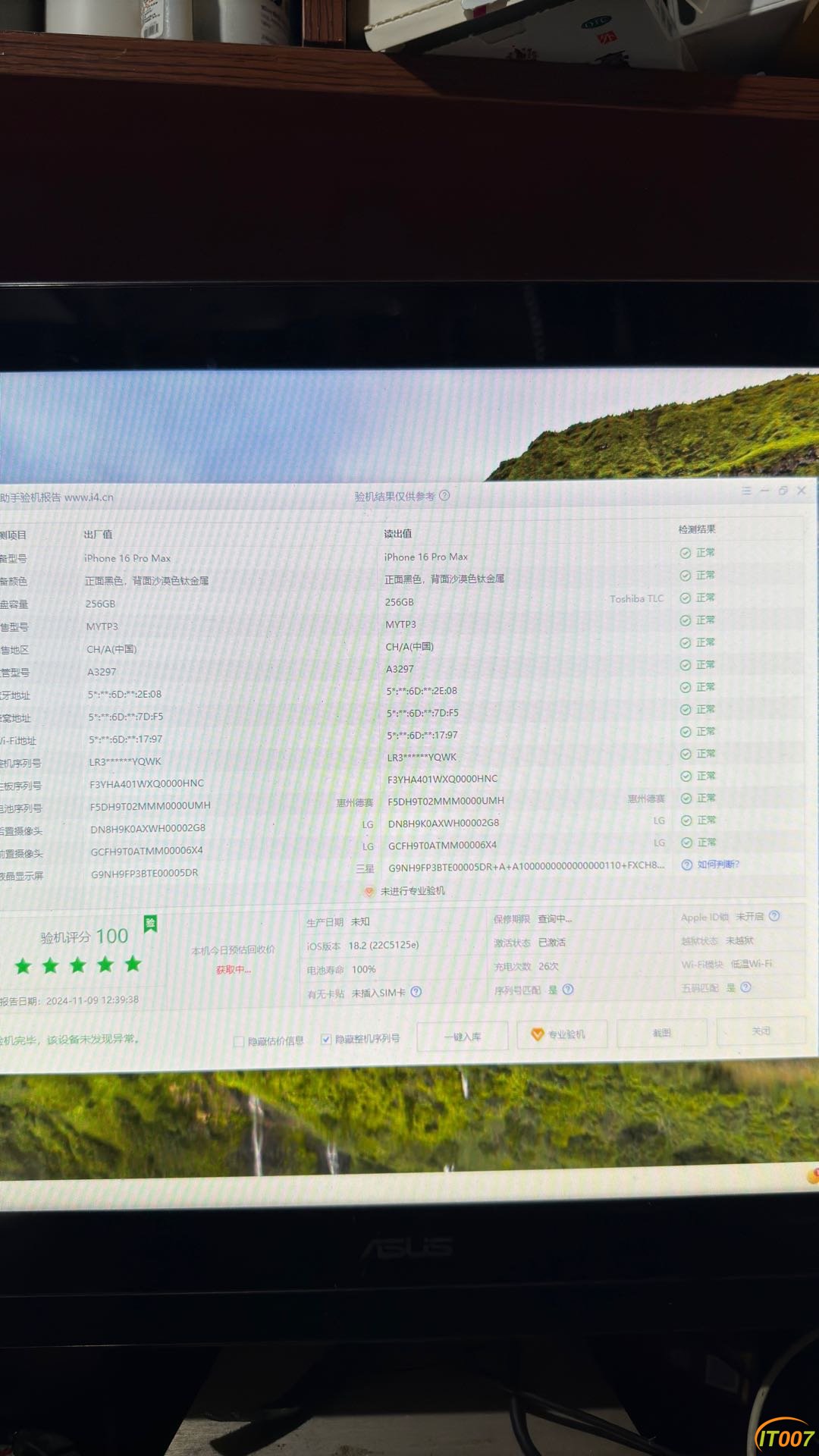Click the iOS version 18.2 (22C5125e)
Viewport: 819px width, 1456px height.
click(384, 946)
